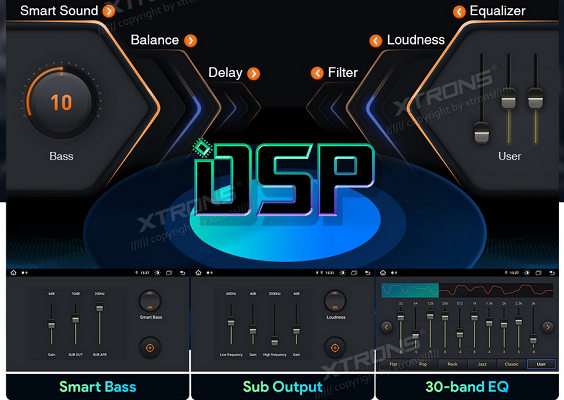Toggle the Smart Bass ON knob
The height and width of the screenshot is (400, 564).
[150, 301]
